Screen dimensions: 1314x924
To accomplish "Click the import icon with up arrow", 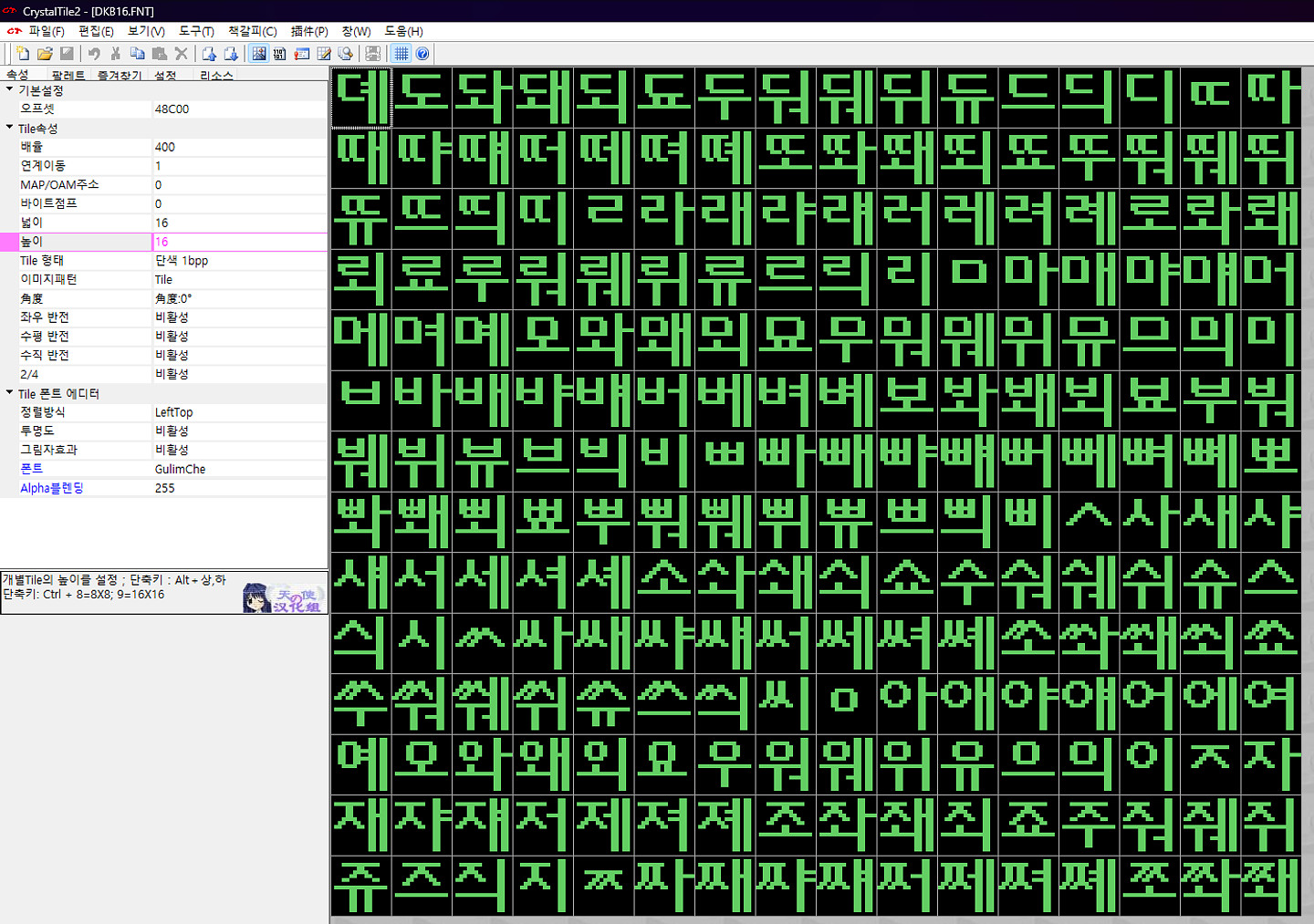I will coord(209,54).
